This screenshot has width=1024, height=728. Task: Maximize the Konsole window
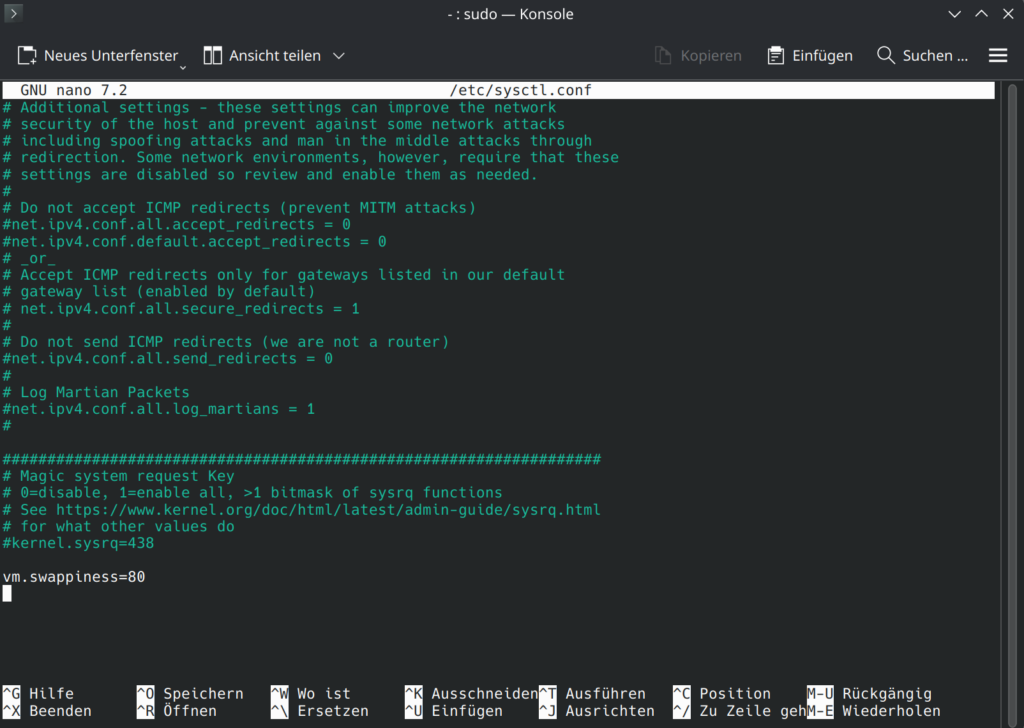pos(980,14)
